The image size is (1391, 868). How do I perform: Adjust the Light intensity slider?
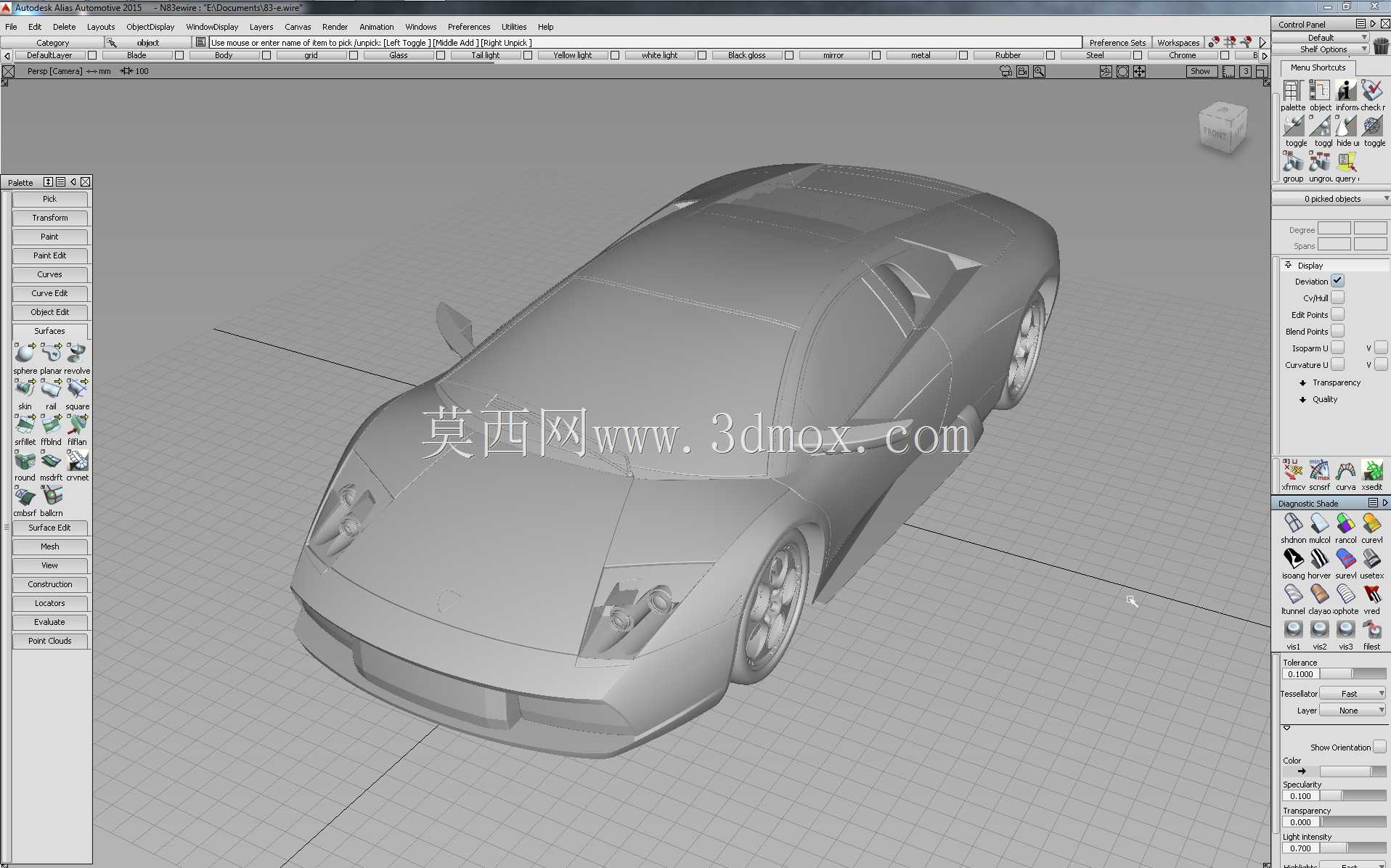coord(1353,848)
